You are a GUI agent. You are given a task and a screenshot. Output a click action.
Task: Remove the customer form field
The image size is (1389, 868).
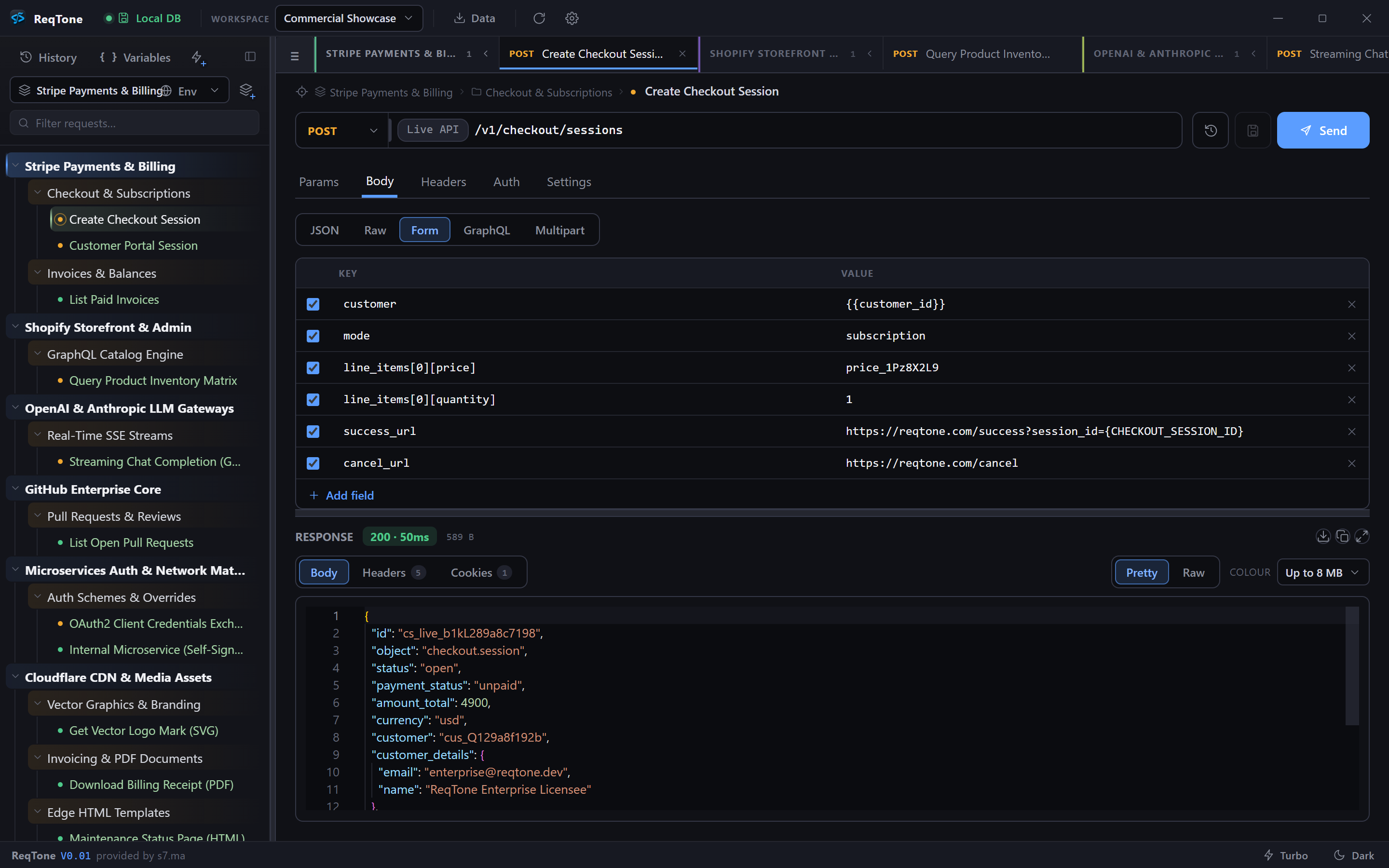click(x=1352, y=304)
